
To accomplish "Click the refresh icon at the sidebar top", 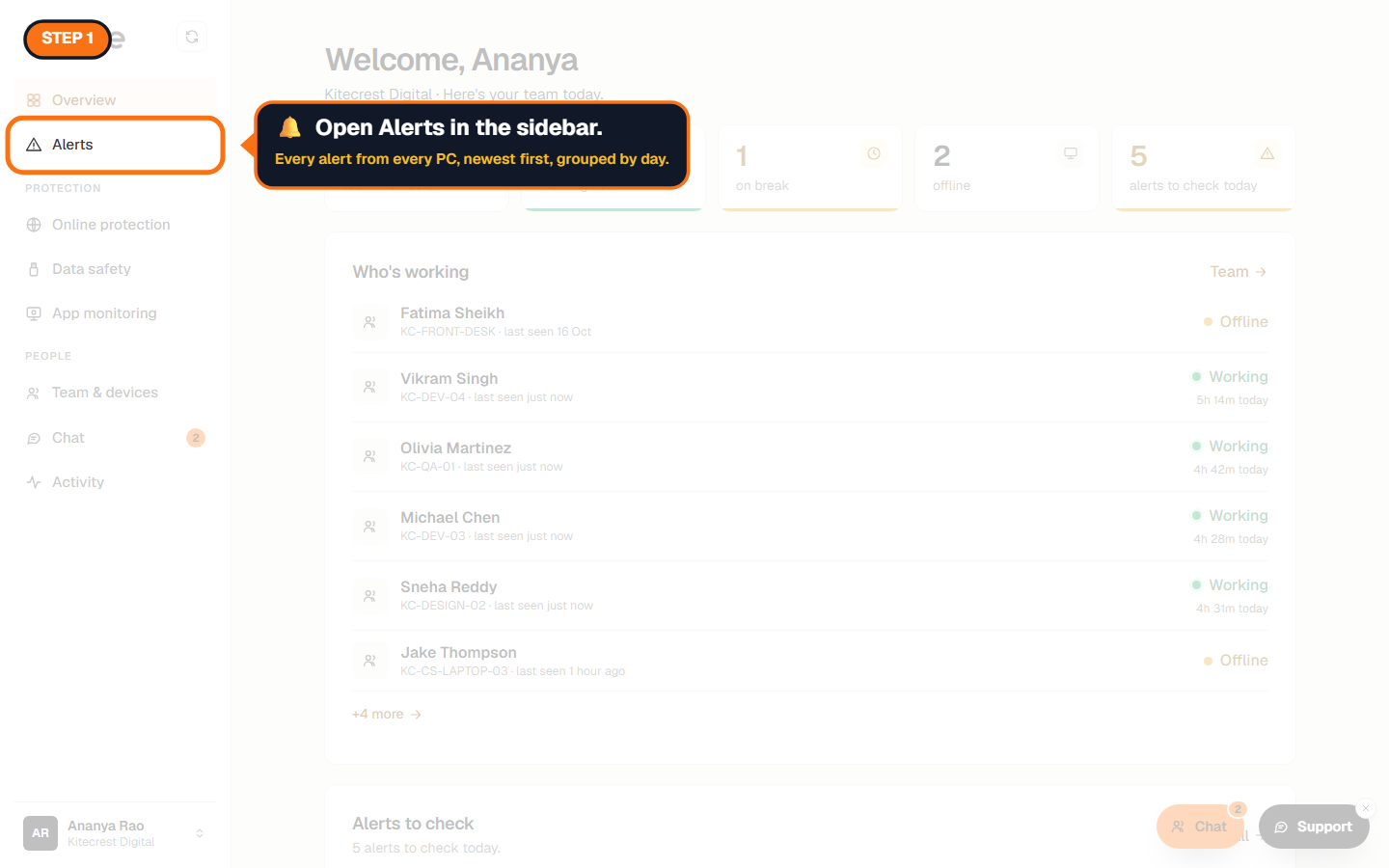I will coord(192,37).
